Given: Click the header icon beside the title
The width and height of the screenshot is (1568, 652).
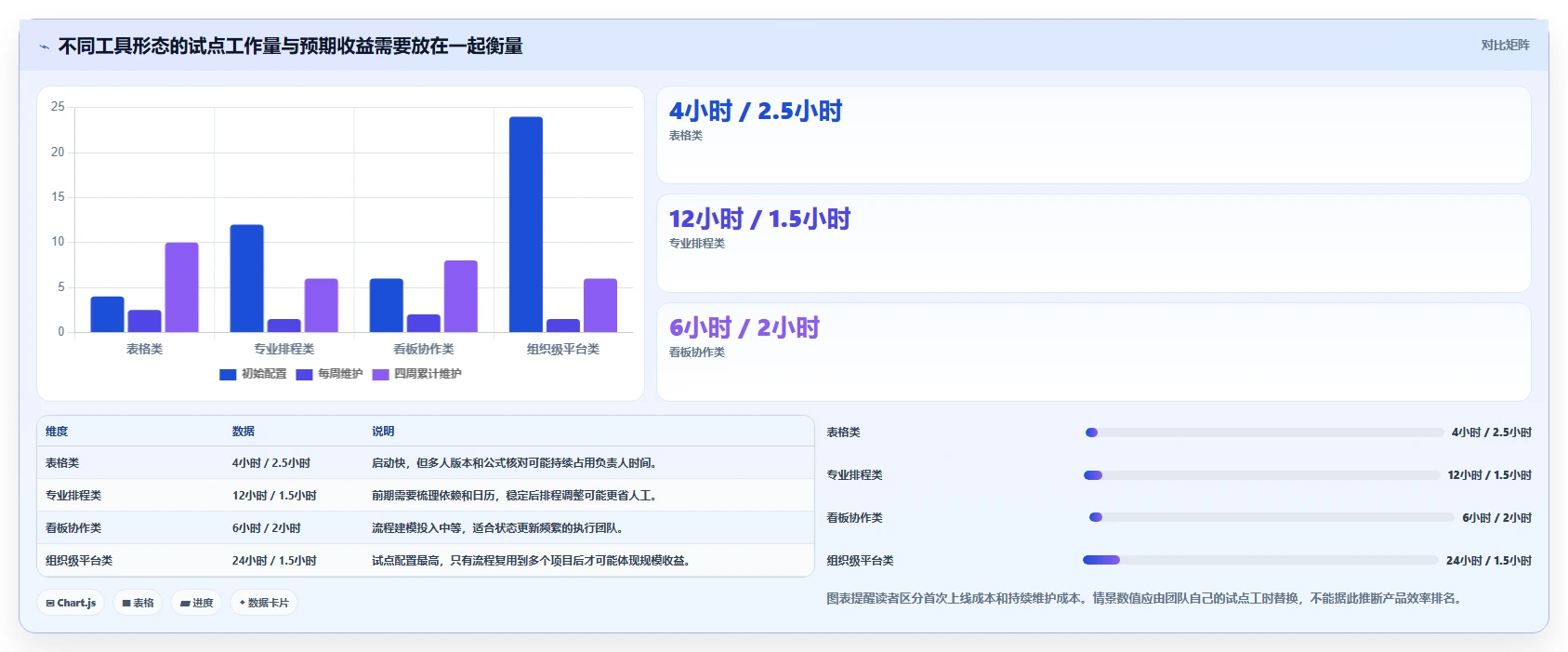Looking at the screenshot, I should [x=44, y=47].
